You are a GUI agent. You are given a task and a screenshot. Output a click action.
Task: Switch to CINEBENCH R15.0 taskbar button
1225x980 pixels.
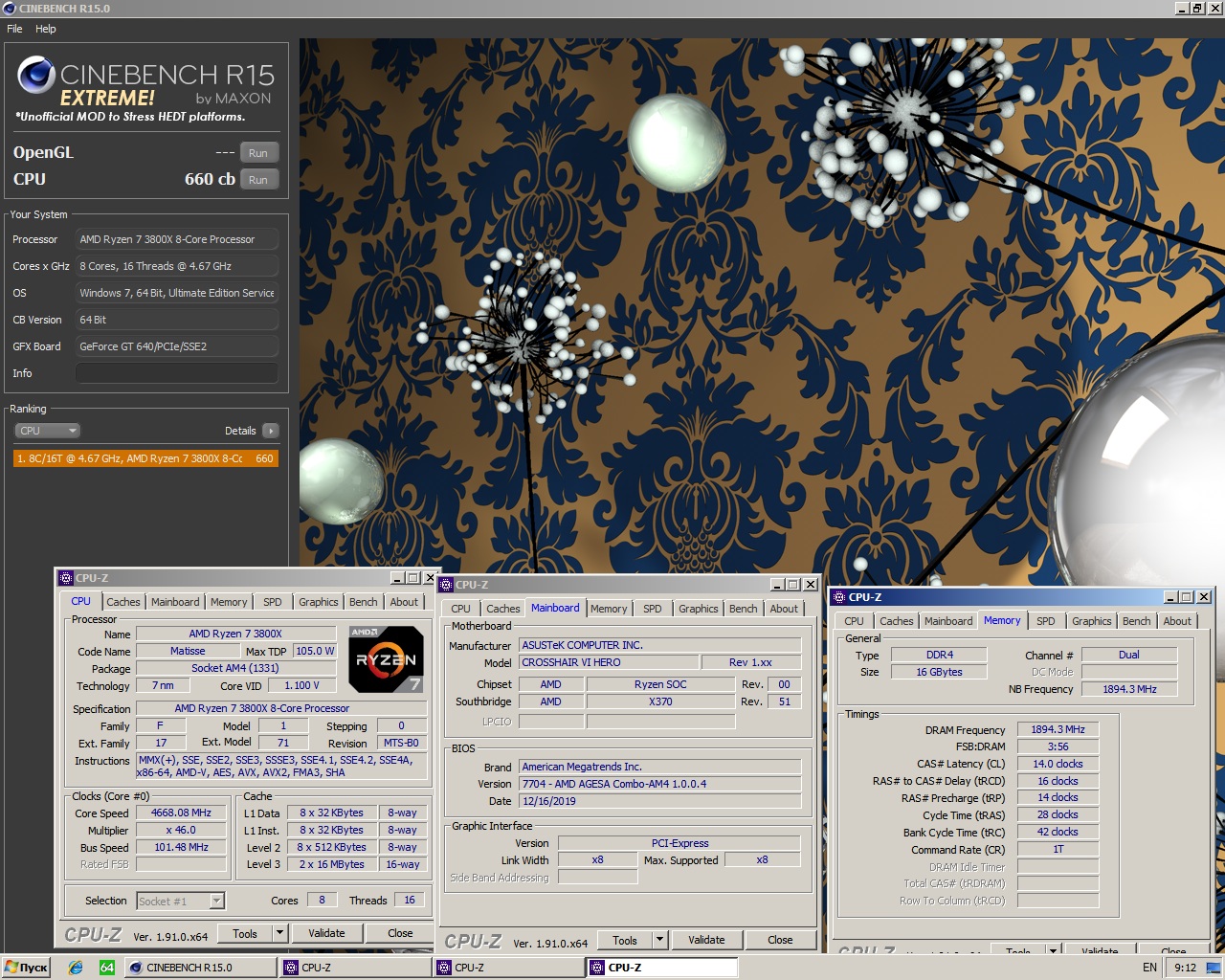[x=200, y=968]
